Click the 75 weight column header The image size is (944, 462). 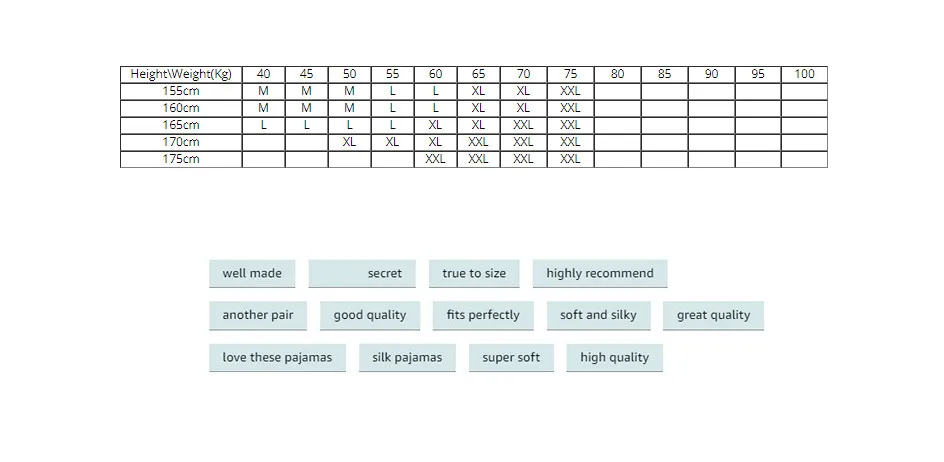tap(570, 74)
